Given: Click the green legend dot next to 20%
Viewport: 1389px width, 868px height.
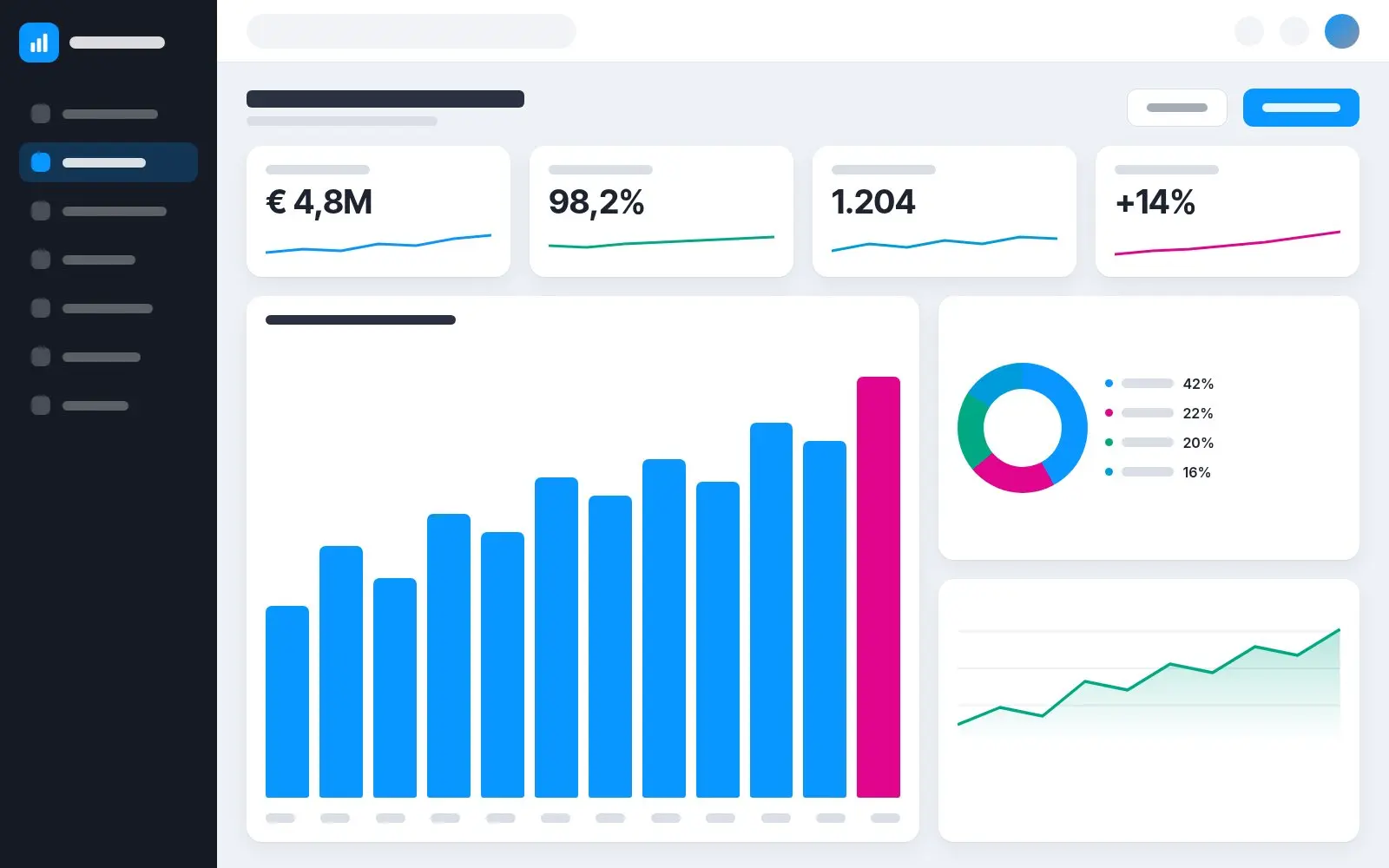Looking at the screenshot, I should pyautogui.click(x=1109, y=442).
